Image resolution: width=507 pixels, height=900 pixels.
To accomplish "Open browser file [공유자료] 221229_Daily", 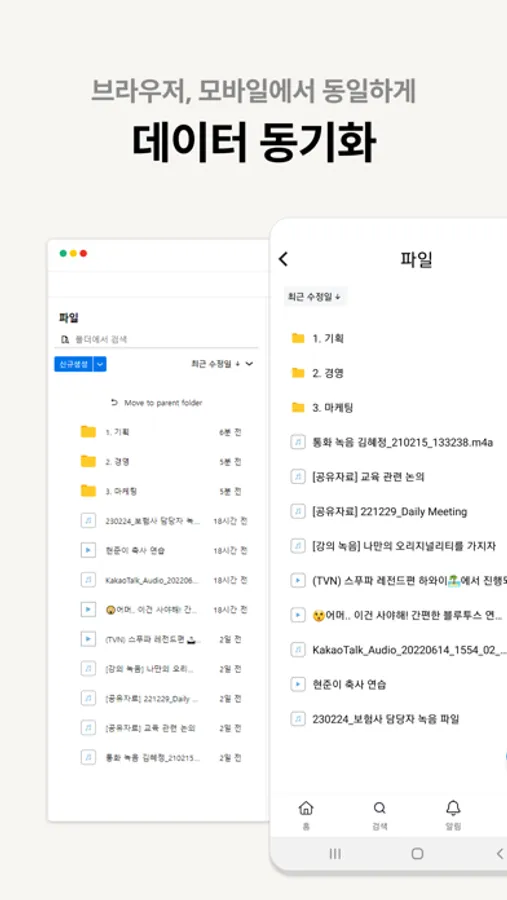I will 162,699.
